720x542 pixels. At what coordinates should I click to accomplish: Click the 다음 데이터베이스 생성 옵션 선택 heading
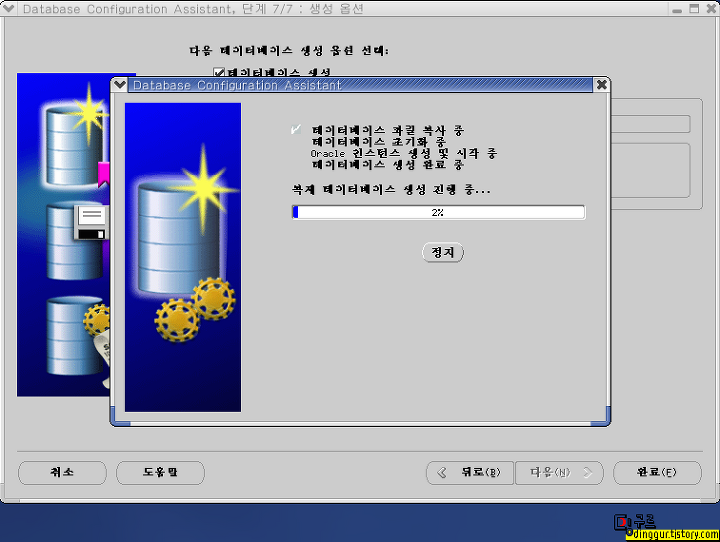pyautogui.click(x=289, y=51)
